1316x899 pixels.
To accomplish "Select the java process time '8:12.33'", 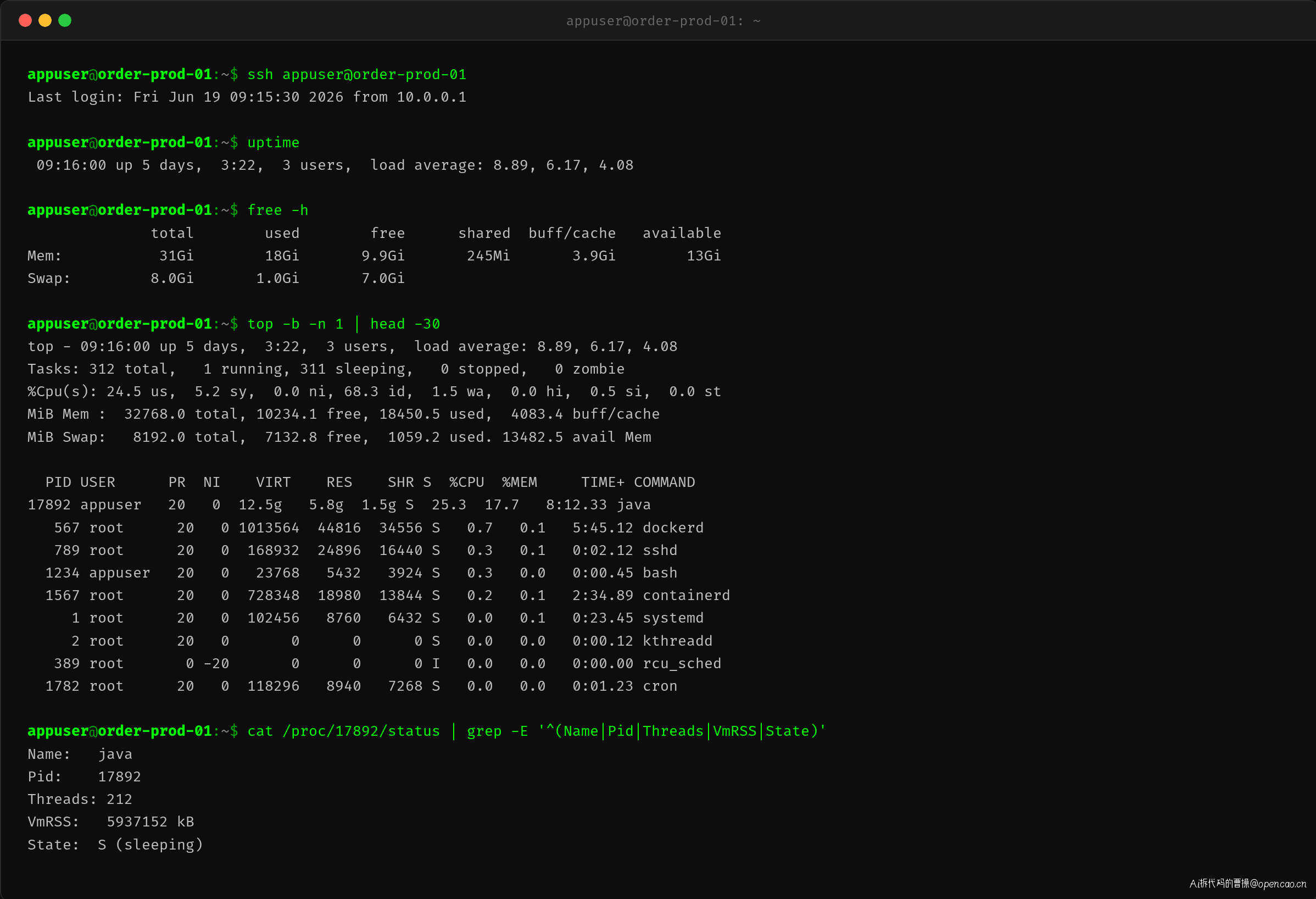I will [577, 504].
